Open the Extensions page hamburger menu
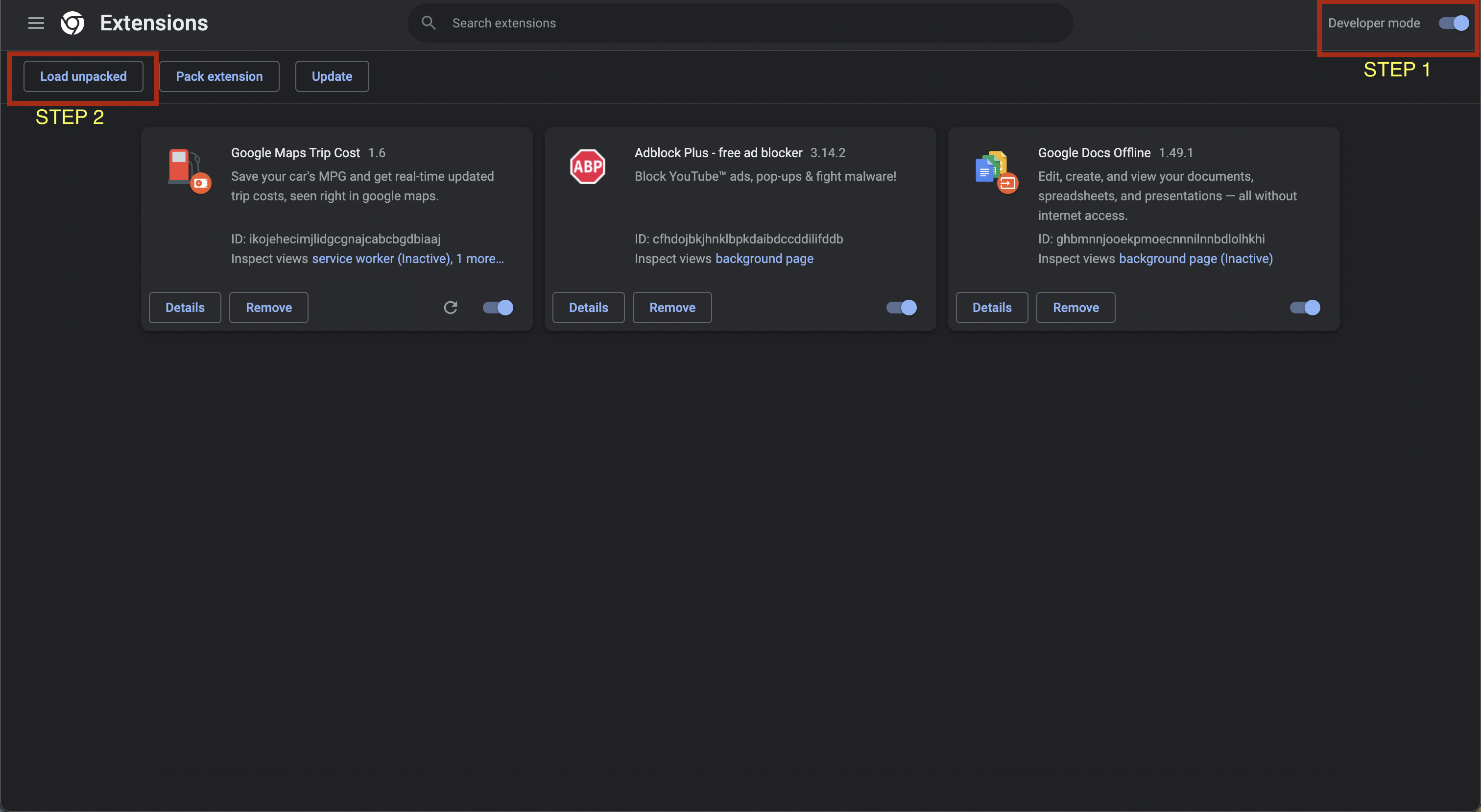The image size is (1481, 812). [x=35, y=23]
